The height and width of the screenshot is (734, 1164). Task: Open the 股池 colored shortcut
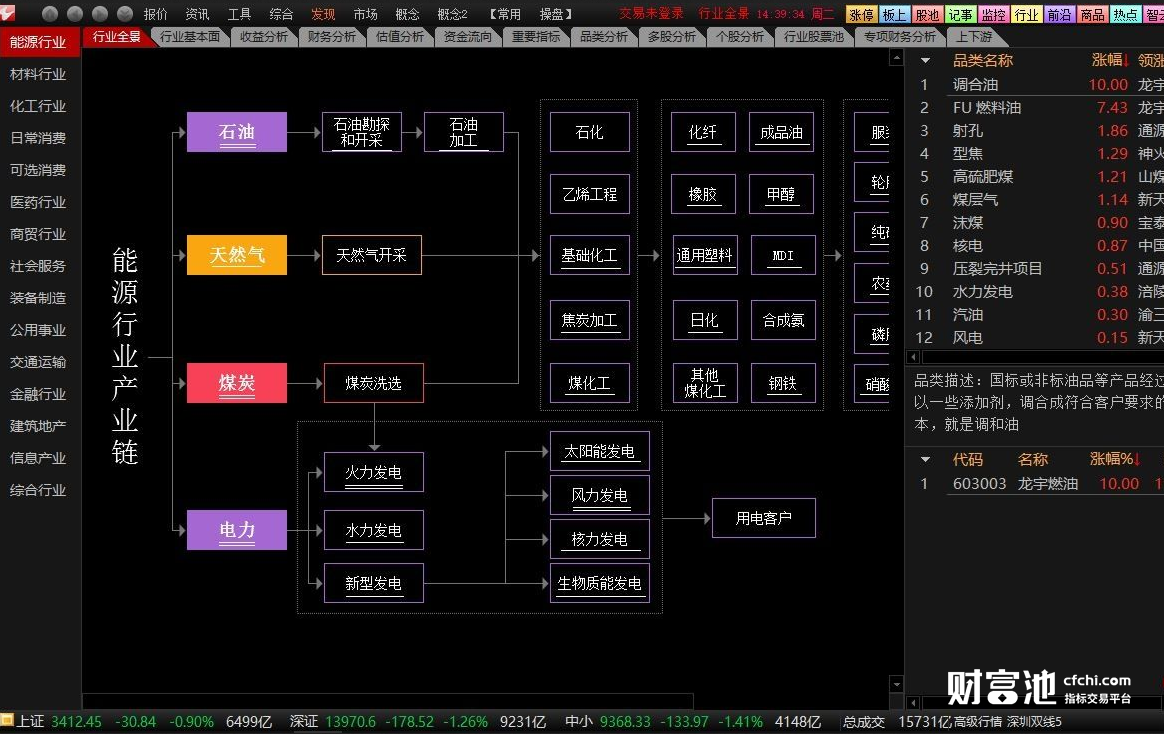(927, 14)
